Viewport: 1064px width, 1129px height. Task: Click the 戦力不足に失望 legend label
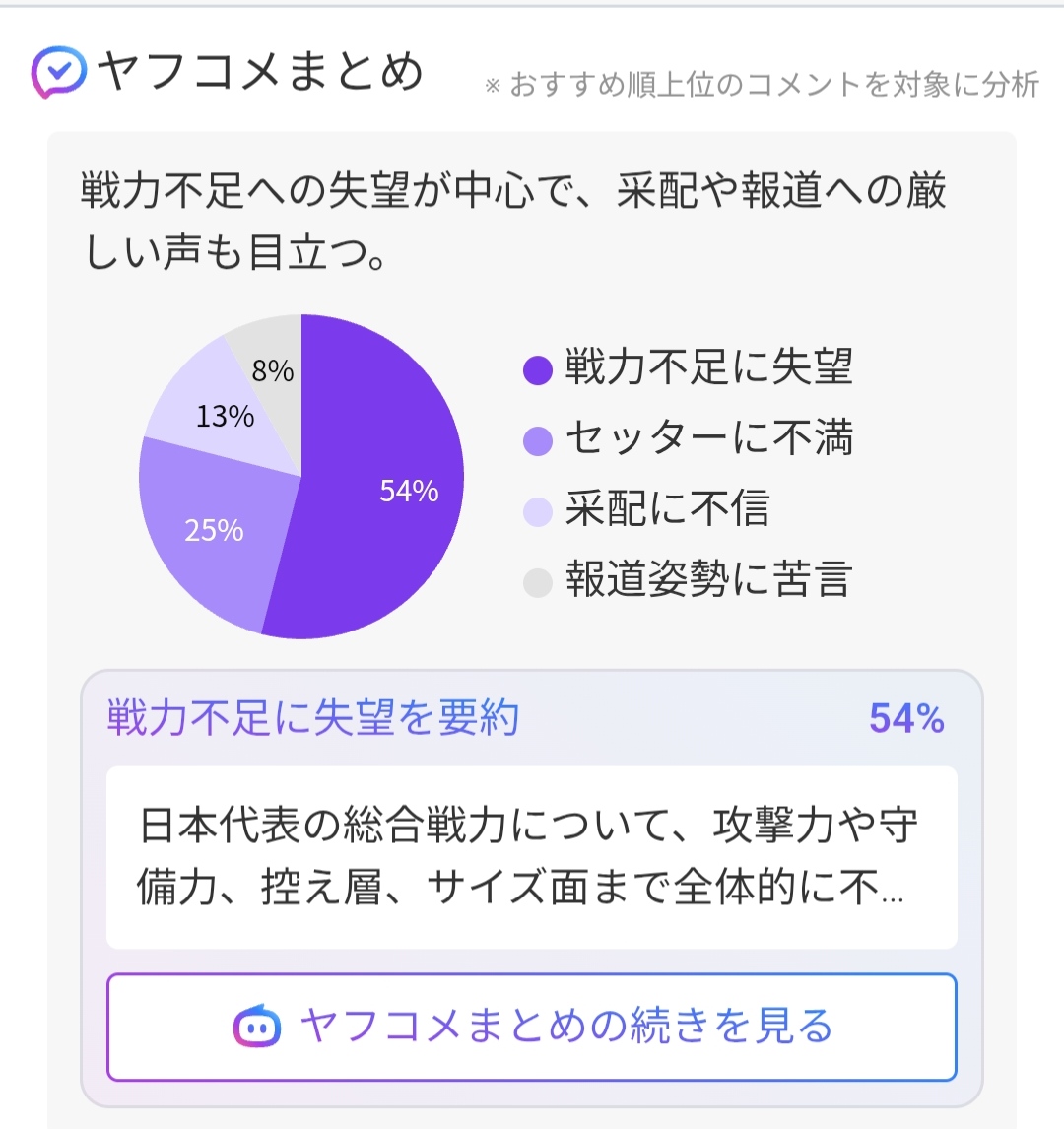(x=709, y=366)
